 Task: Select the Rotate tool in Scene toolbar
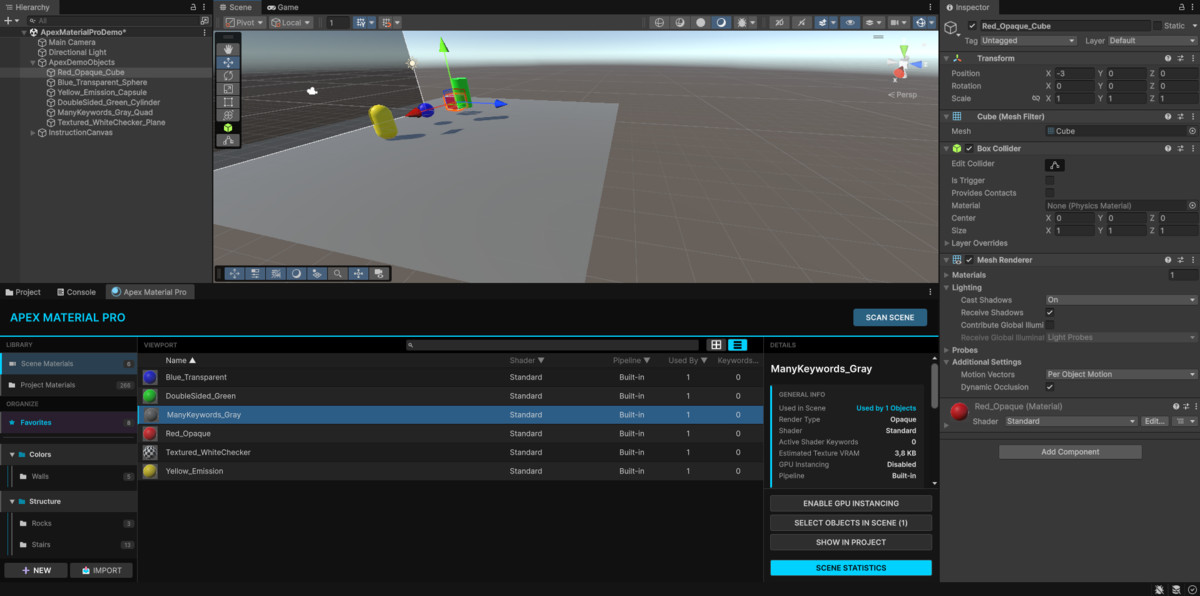tap(228, 75)
